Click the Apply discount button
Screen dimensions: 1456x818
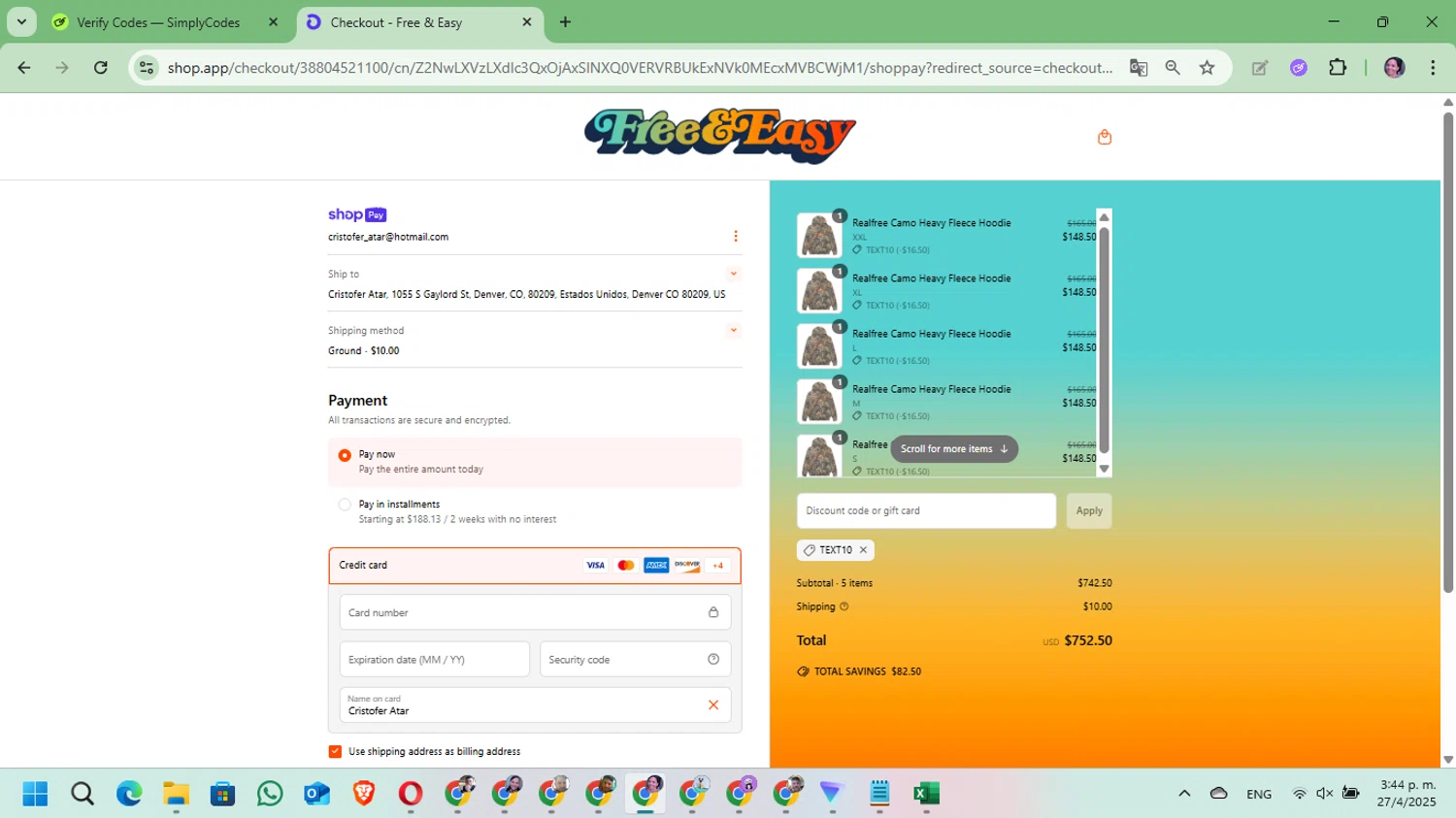(1089, 510)
